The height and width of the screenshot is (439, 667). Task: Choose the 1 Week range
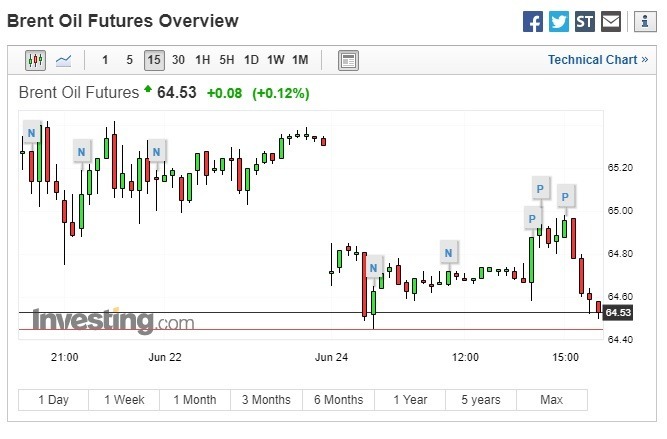[124, 400]
